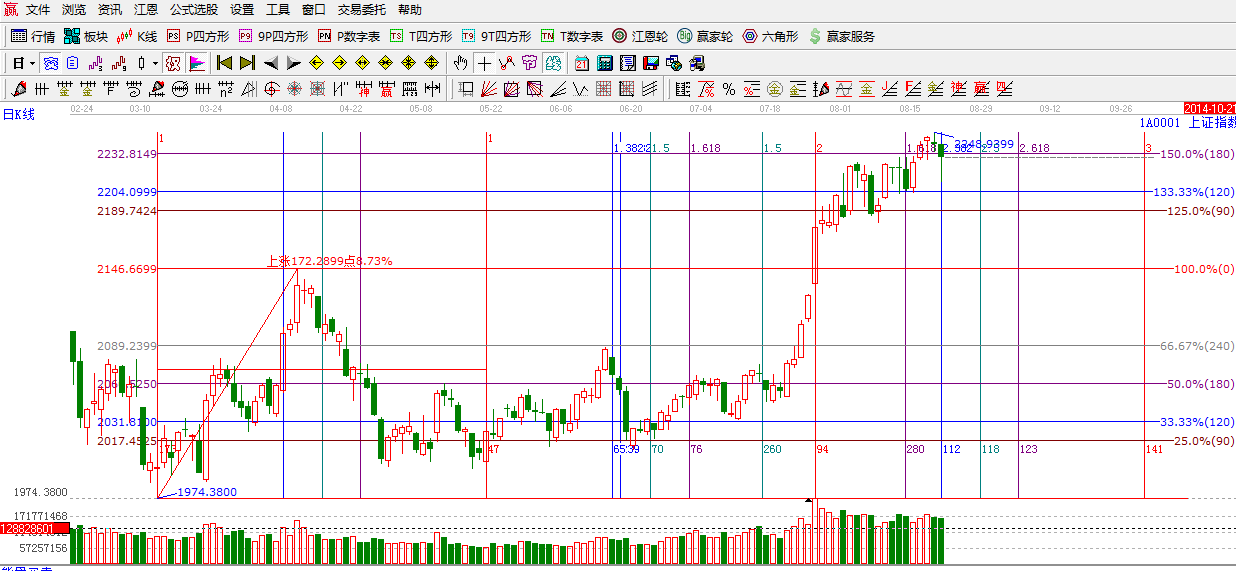Screen dimensions: 1236x571
Task: Click the save floppy disk icon
Action: coord(650,63)
